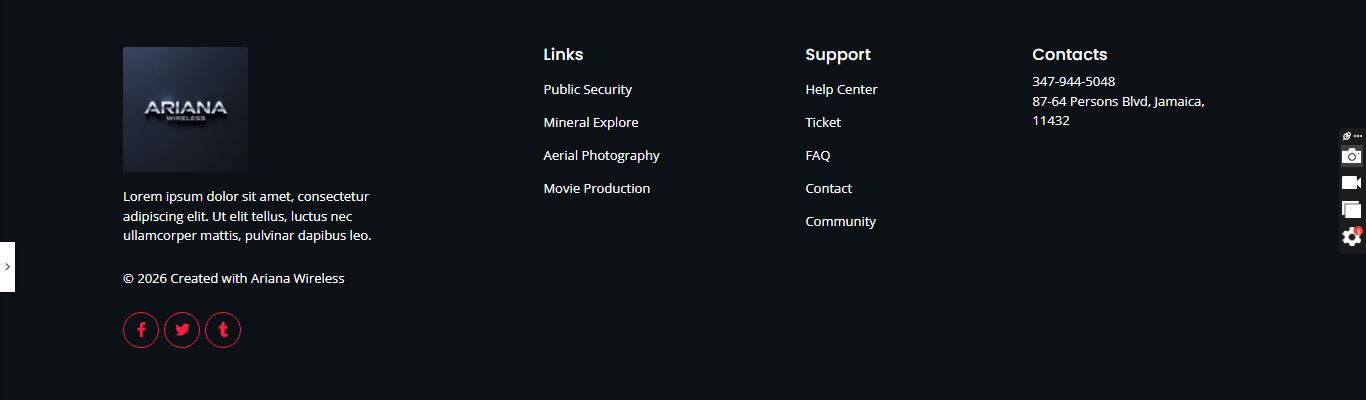Open the Twitter social icon
Viewport: 1366px width, 400px height.
[182, 330]
